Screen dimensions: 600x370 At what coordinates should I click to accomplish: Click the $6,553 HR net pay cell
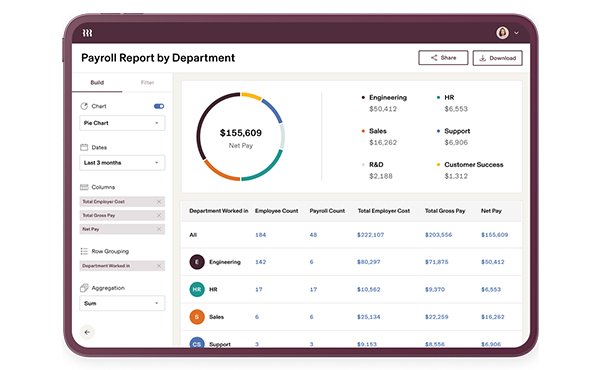click(491, 290)
